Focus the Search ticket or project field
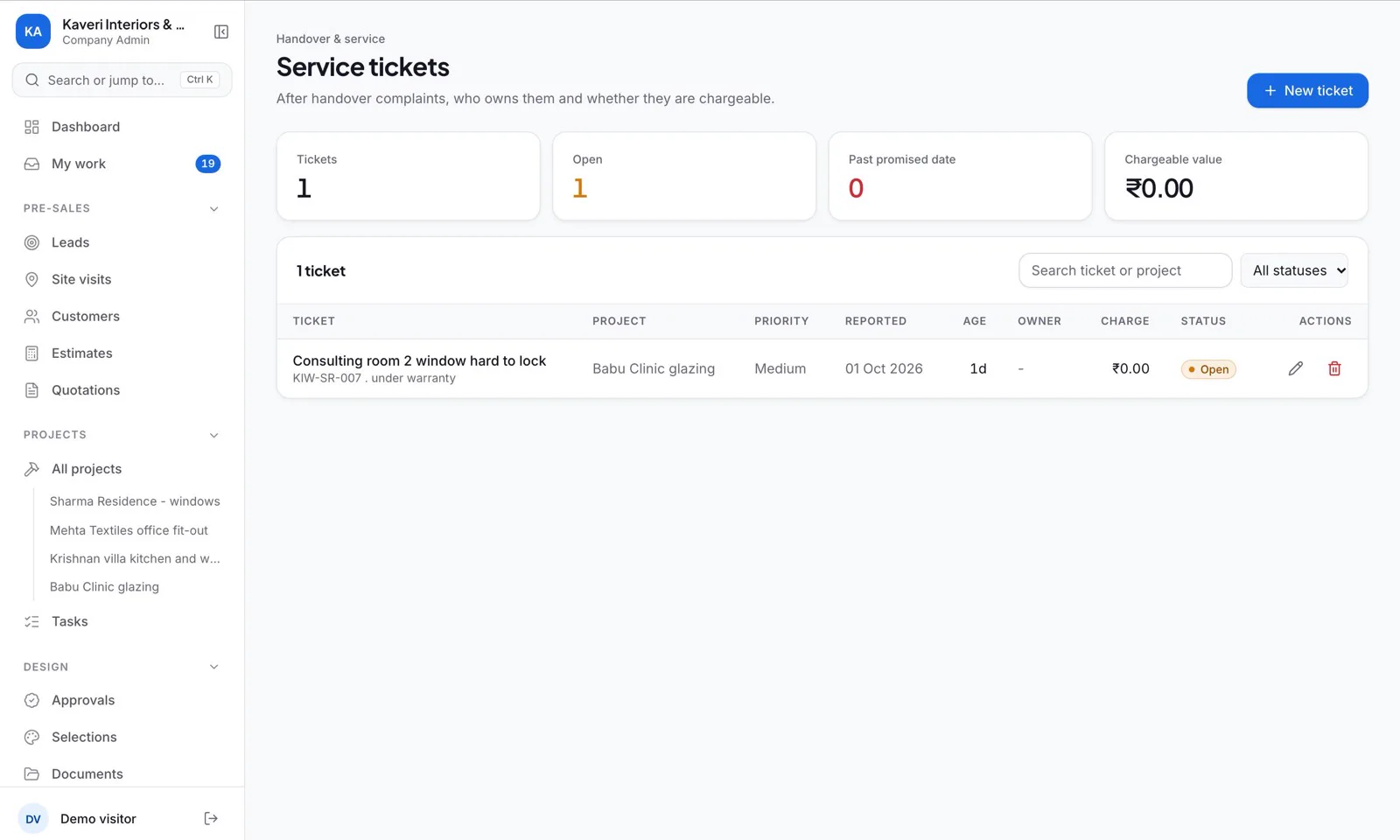Screen dimensions: 1400x840 click(x=1125, y=270)
